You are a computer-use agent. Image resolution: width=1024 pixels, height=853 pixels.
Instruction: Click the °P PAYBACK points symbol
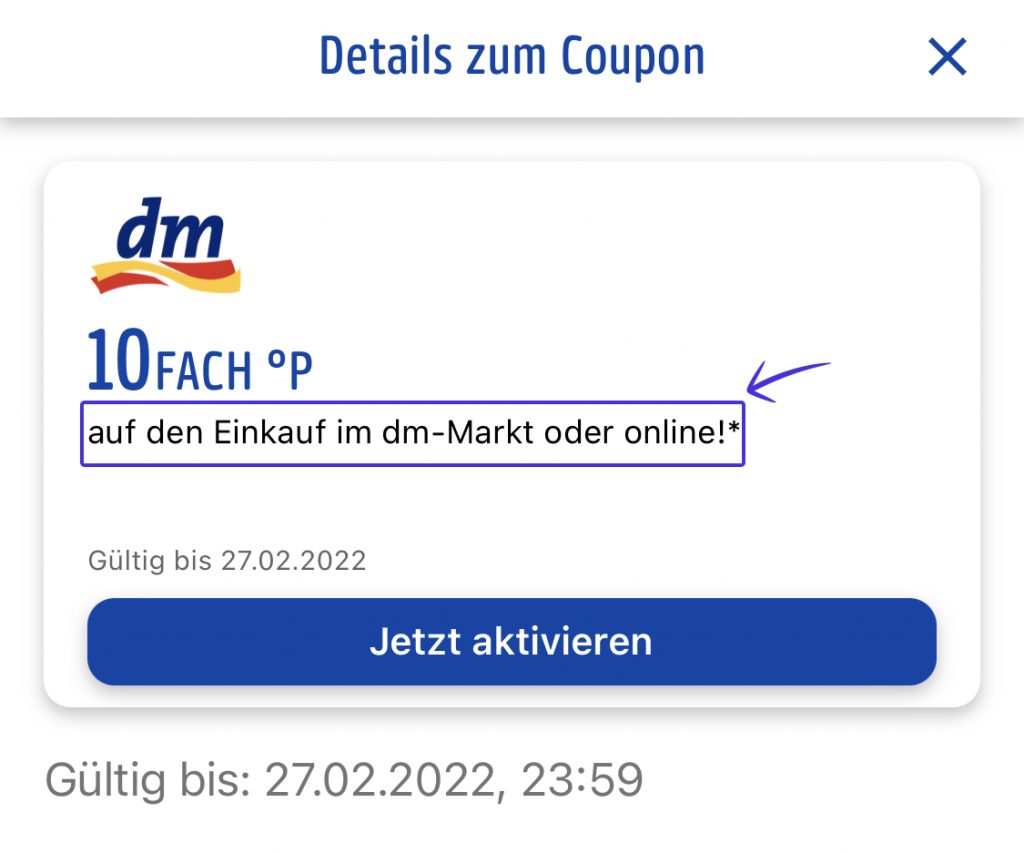[x=290, y=369]
